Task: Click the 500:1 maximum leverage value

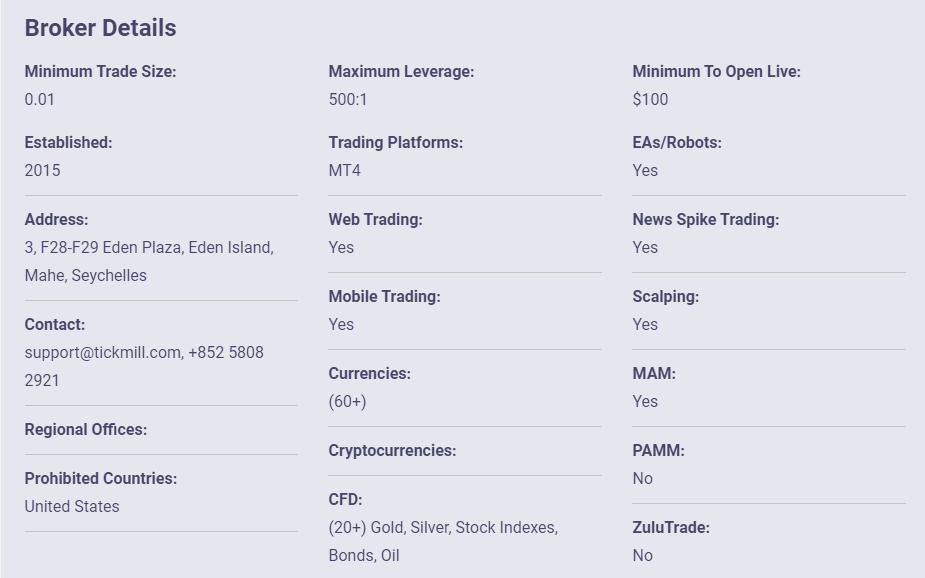Action: (x=347, y=99)
